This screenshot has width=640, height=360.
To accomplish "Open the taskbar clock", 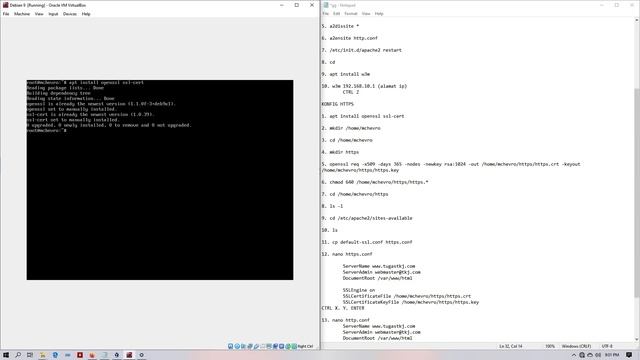I will point(612,355).
